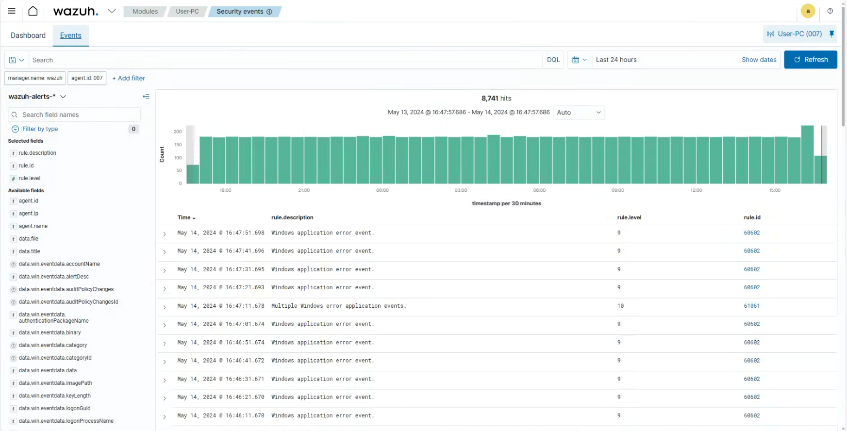
Task: Open the calendar quick date menu
Action: pyautogui.click(x=579, y=60)
